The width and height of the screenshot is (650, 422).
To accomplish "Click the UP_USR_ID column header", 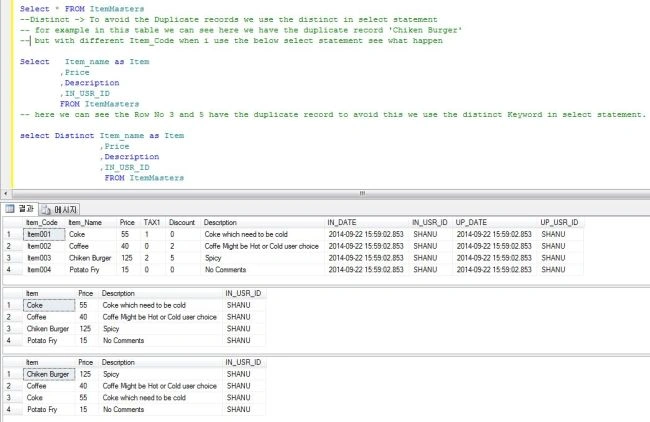I will pos(560,223).
